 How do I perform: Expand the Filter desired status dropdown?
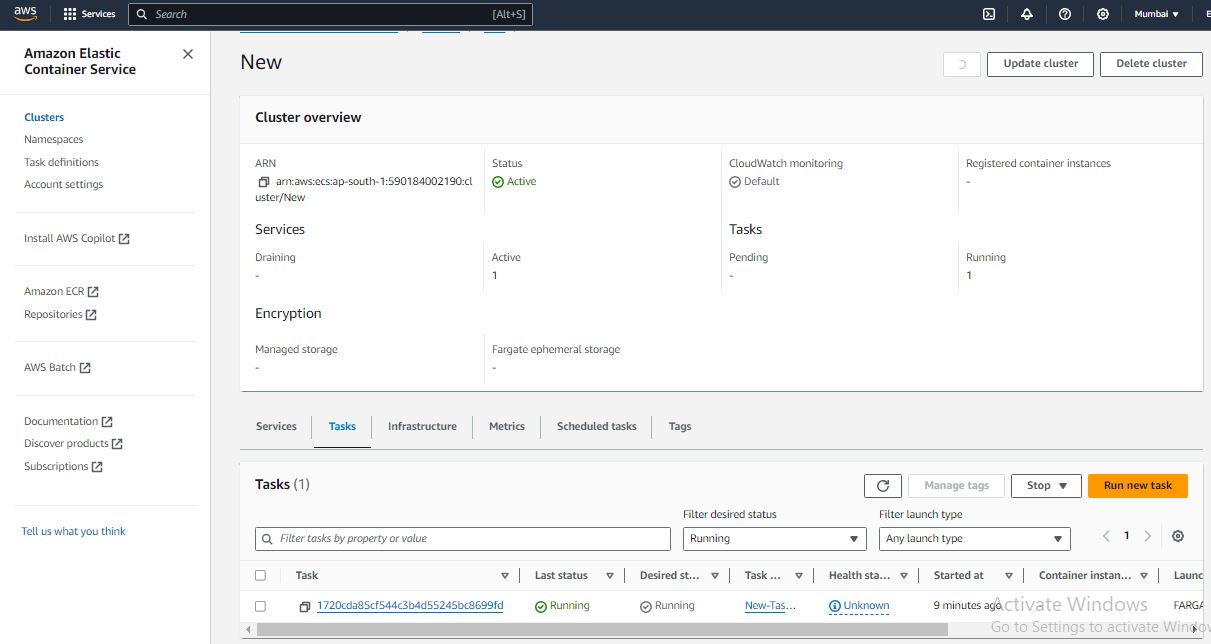(x=774, y=539)
